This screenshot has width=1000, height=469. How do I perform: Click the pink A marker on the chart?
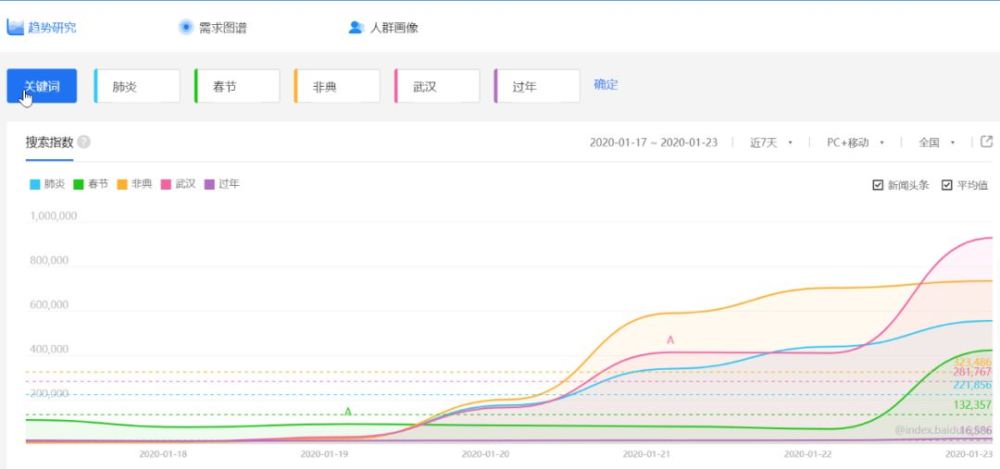670,340
